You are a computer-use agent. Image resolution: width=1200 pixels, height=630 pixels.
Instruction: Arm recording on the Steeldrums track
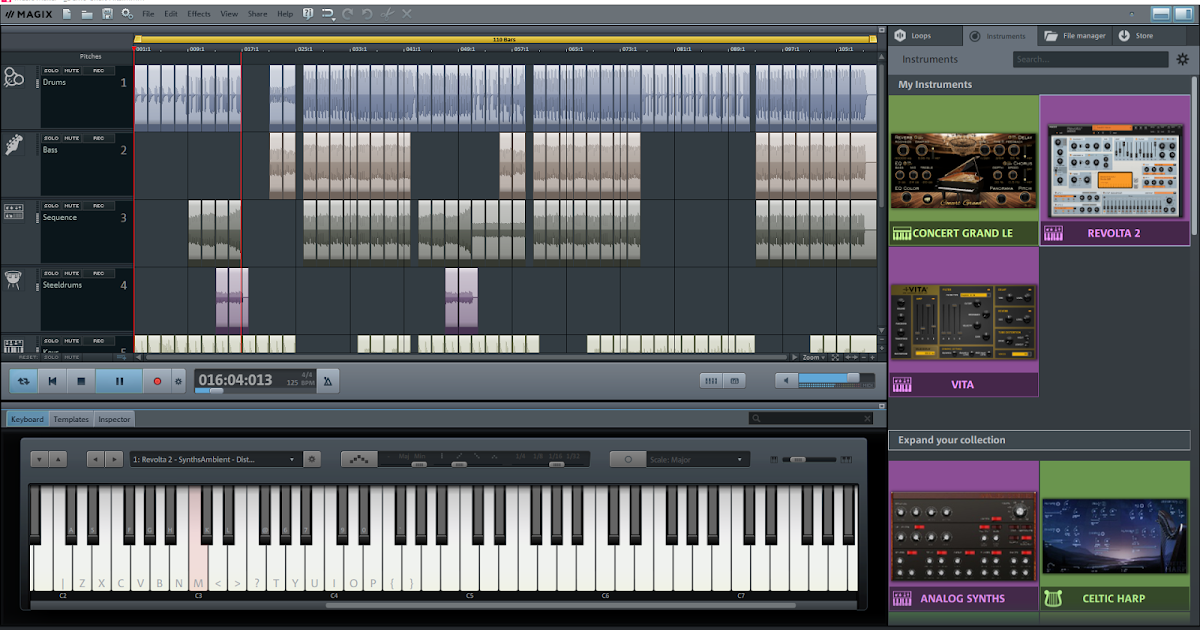pos(98,272)
